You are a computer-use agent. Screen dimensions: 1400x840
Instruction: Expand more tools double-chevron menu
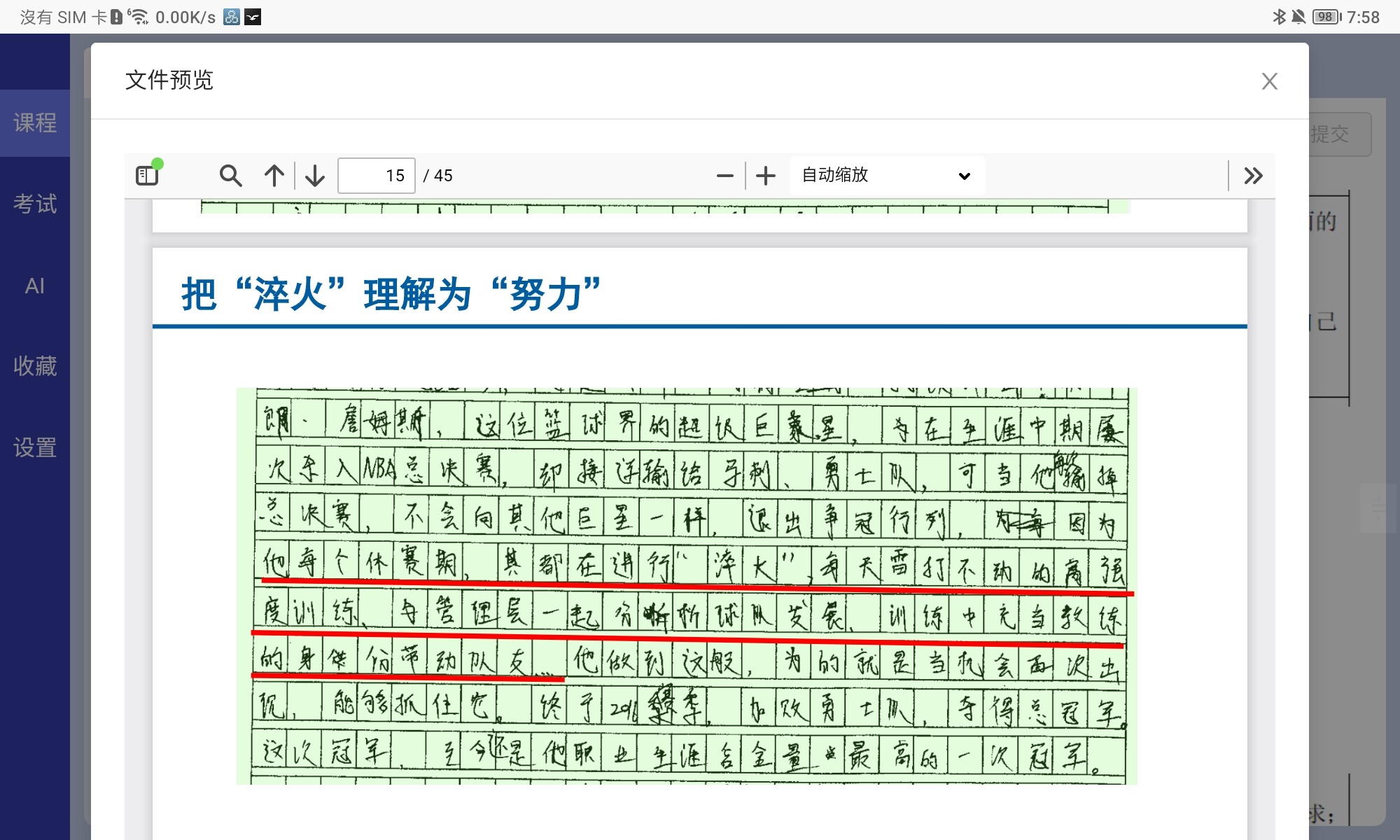tap(1253, 175)
